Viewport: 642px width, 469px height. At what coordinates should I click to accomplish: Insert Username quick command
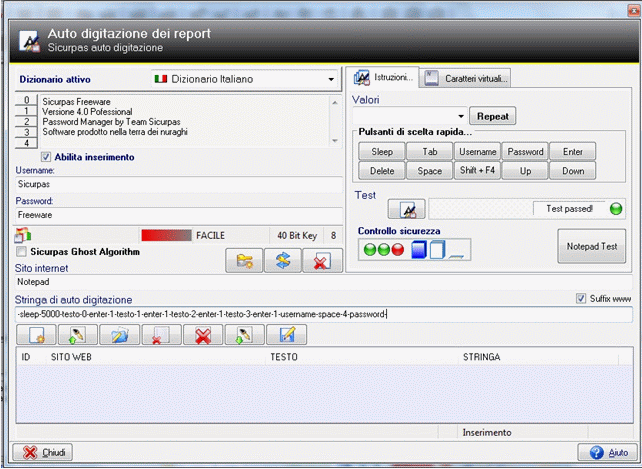coord(477,152)
